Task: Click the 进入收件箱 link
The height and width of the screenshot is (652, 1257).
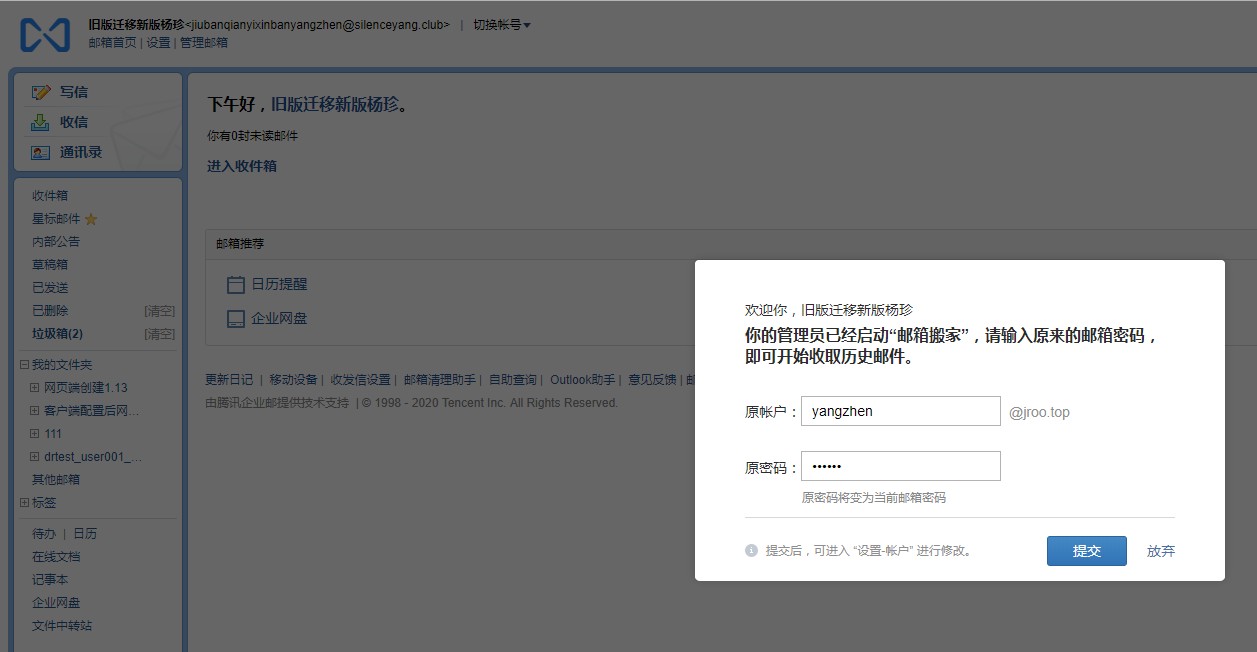Action: click(x=242, y=166)
